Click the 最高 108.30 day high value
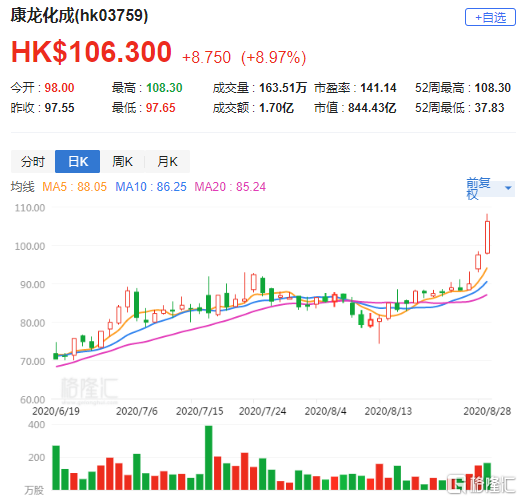The image size is (522, 501). click(x=147, y=88)
